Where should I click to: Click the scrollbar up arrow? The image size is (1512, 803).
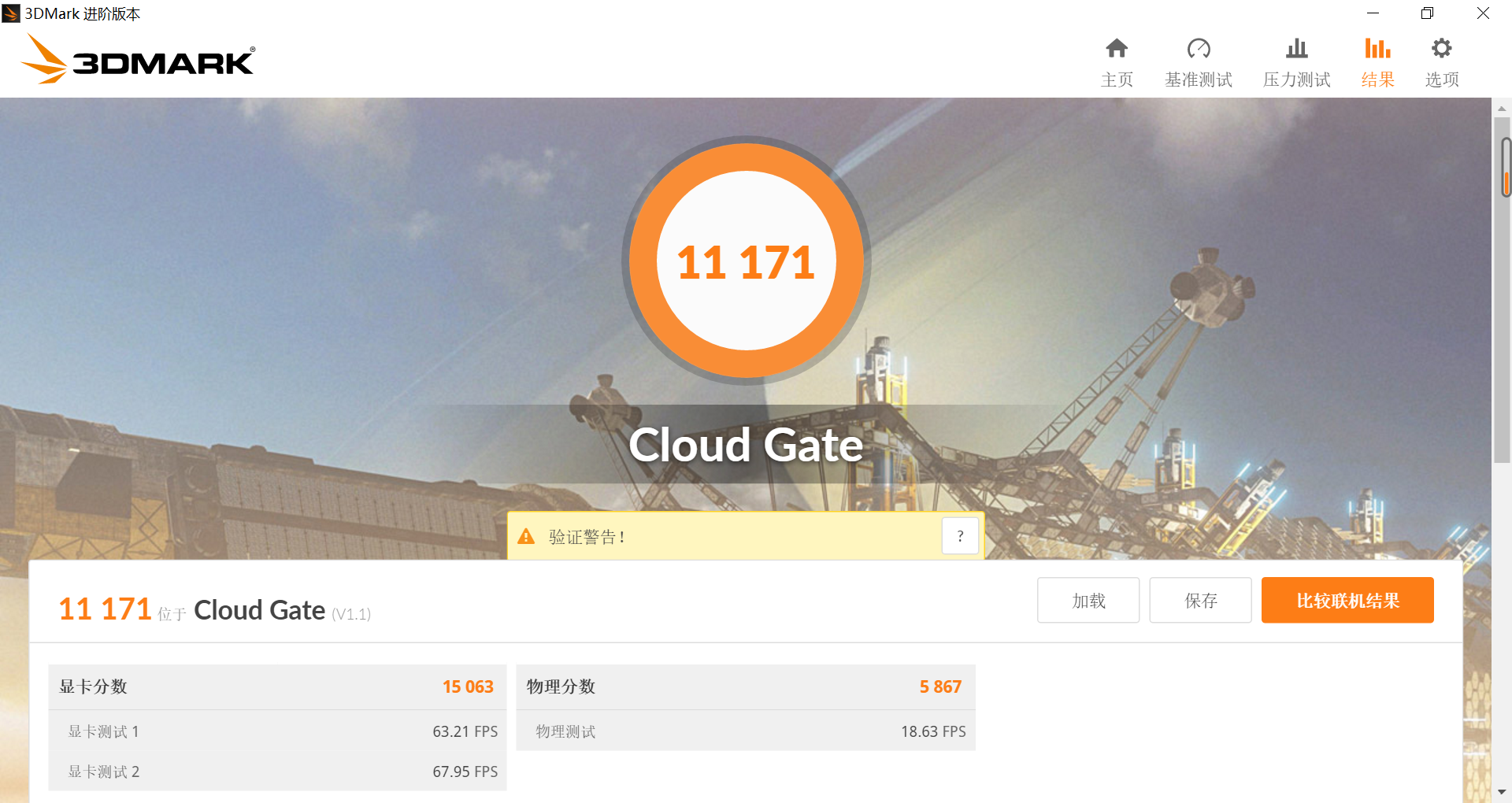click(x=1502, y=109)
